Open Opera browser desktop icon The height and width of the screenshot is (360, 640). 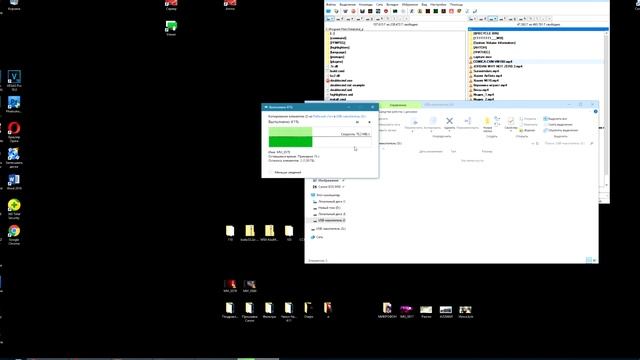click(x=14, y=132)
